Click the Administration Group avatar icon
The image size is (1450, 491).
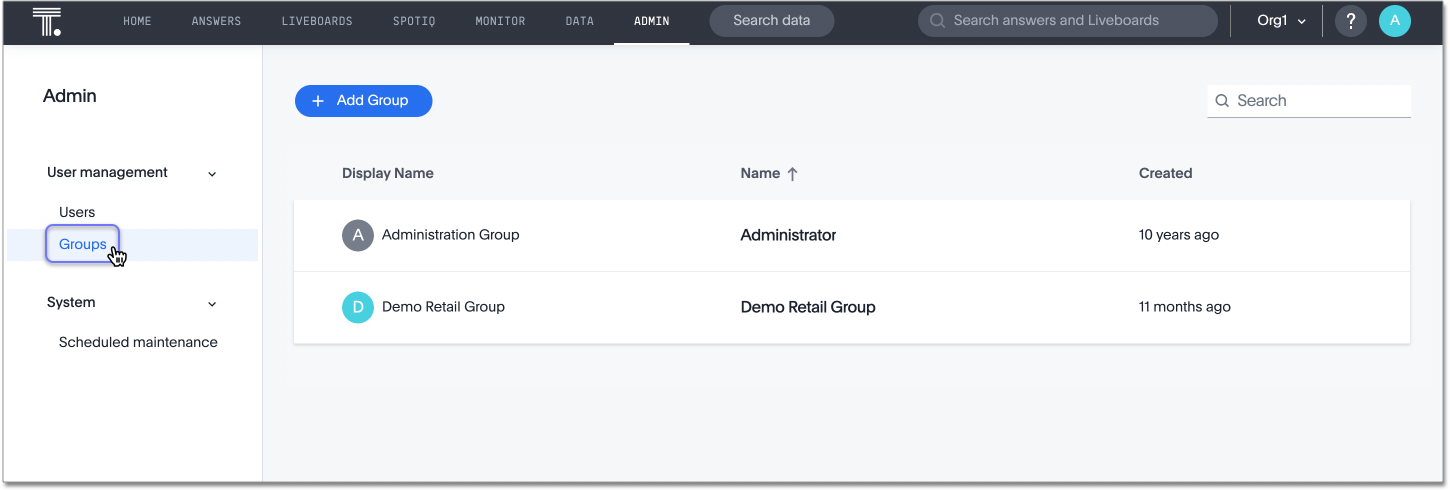pyautogui.click(x=358, y=235)
